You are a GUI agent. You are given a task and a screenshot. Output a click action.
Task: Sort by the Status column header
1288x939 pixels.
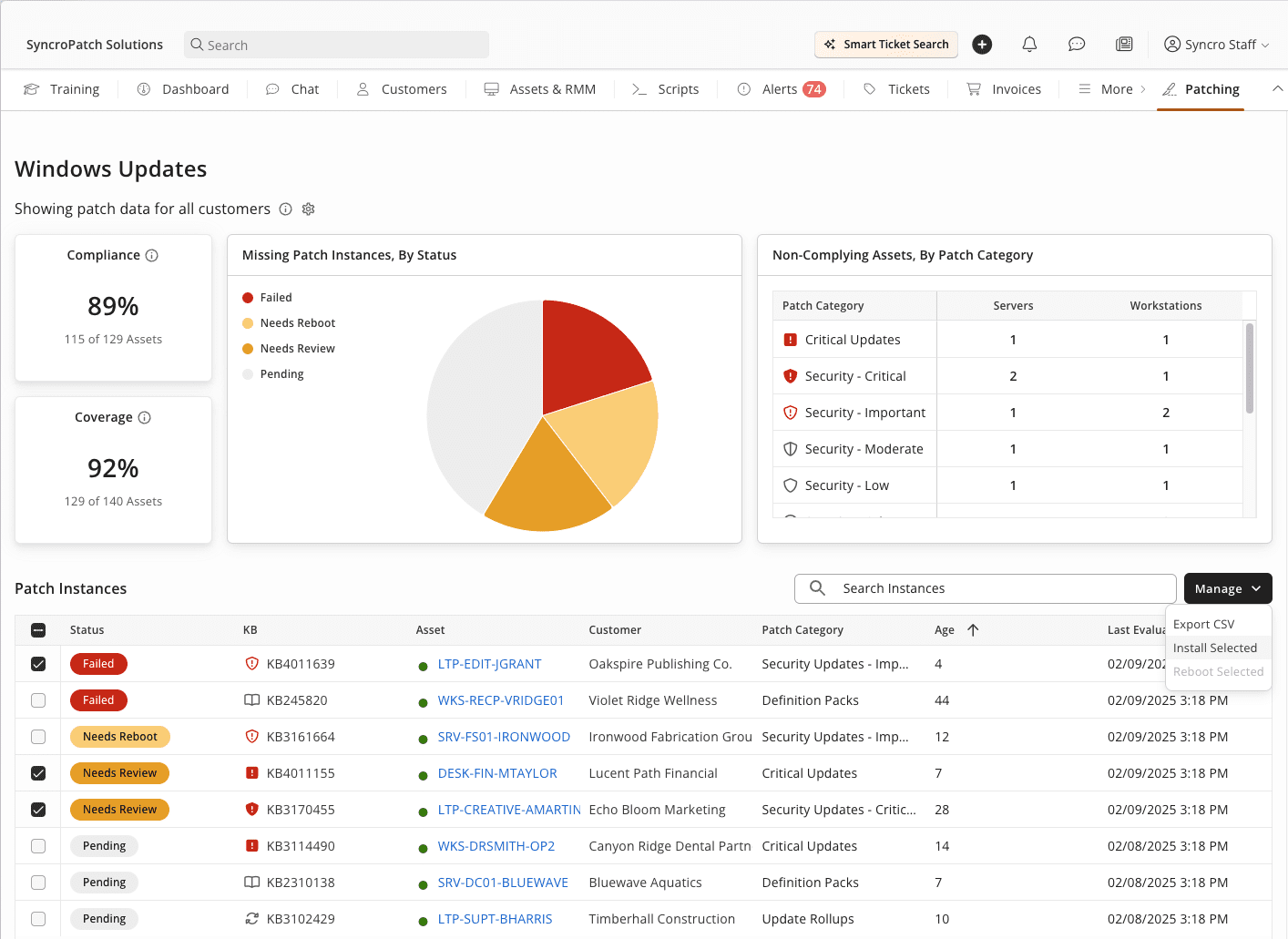87,629
